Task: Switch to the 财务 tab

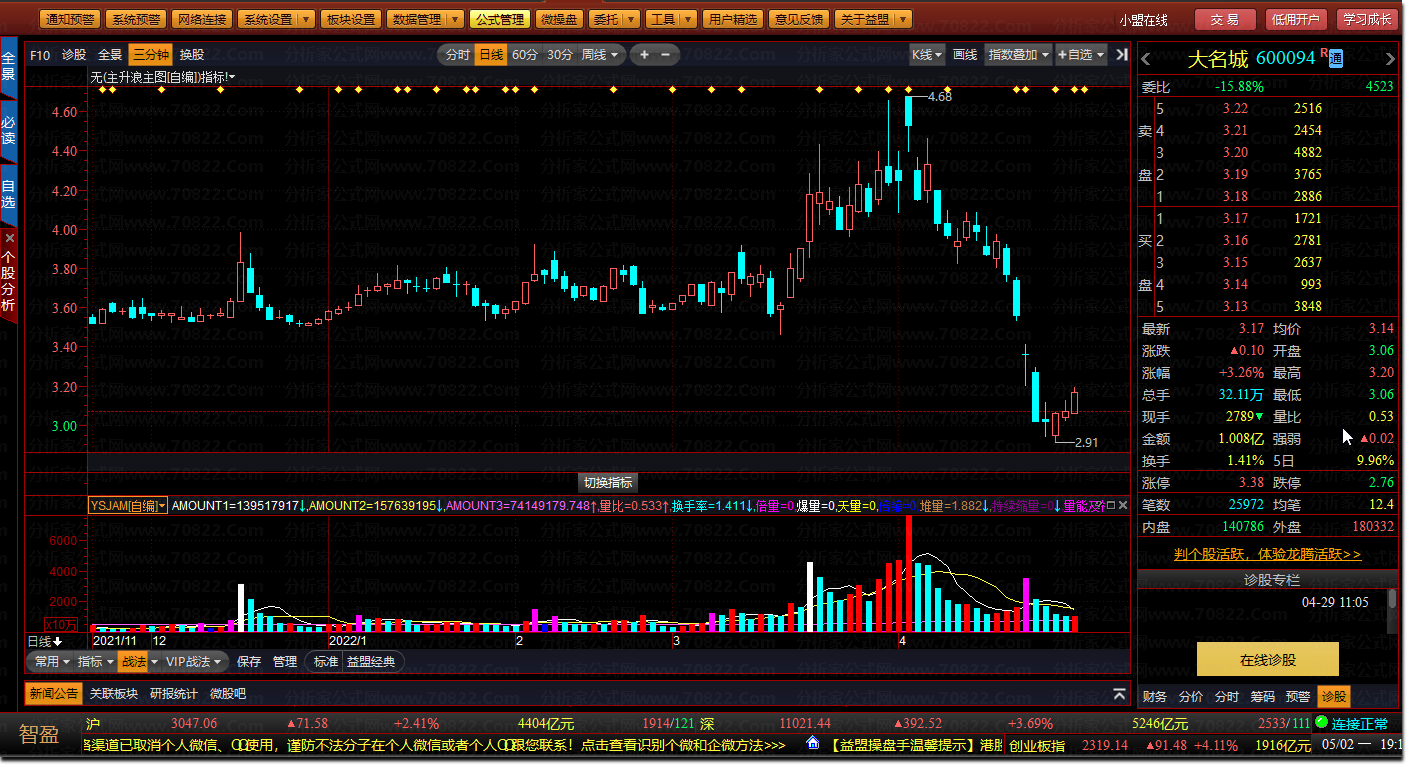Action: (1155, 696)
